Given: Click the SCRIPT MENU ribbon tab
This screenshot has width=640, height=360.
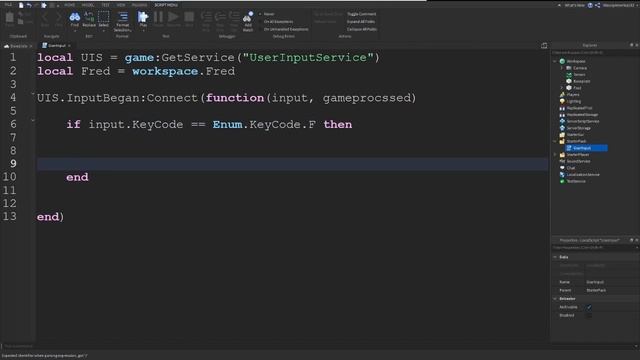Looking at the screenshot, I should pyautogui.click(x=166, y=5).
